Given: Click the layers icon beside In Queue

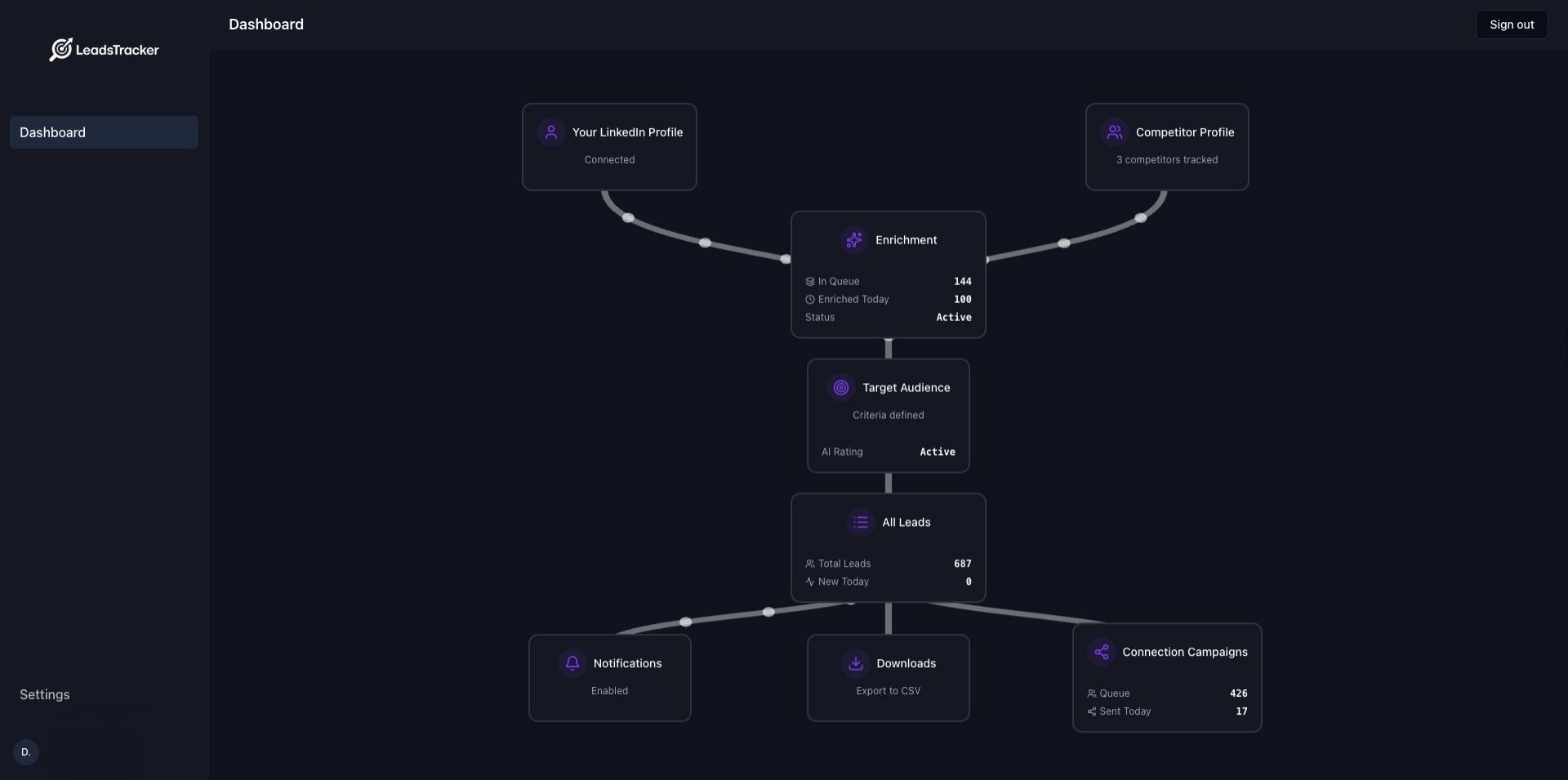Looking at the screenshot, I should [x=809, y=281].
